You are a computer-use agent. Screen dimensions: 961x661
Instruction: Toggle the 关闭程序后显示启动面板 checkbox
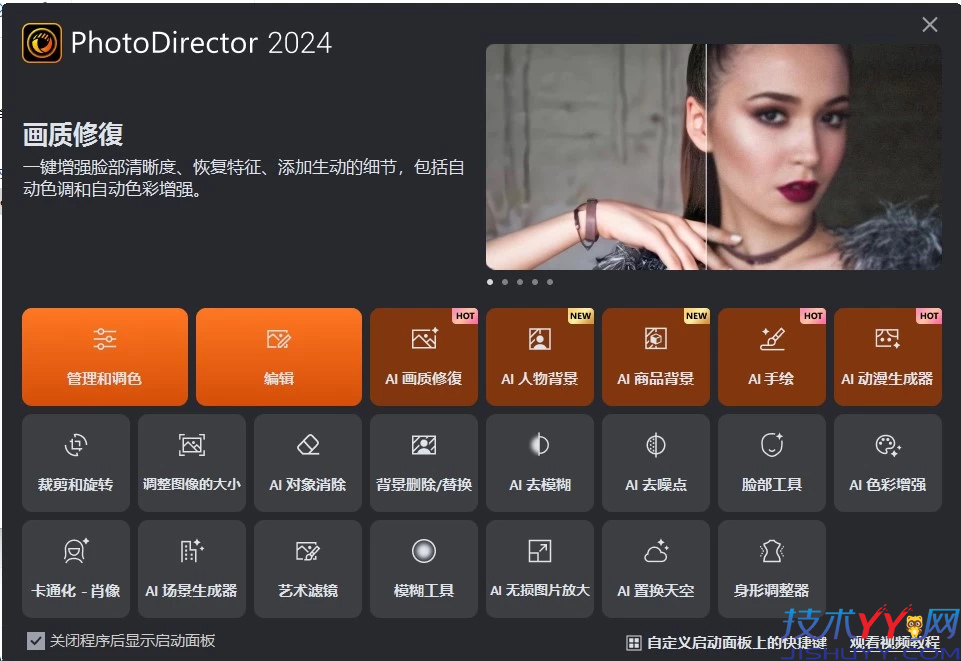[x=35, y=641]
